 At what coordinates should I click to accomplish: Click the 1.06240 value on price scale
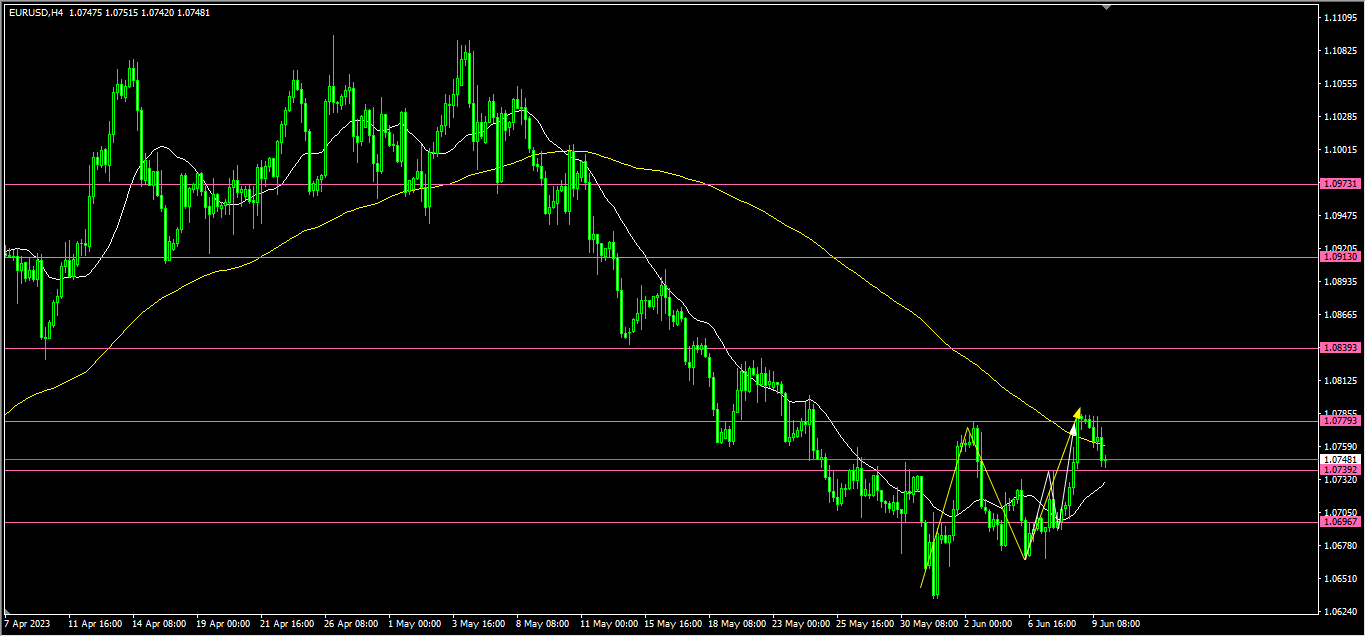(x=1339, y=612)
